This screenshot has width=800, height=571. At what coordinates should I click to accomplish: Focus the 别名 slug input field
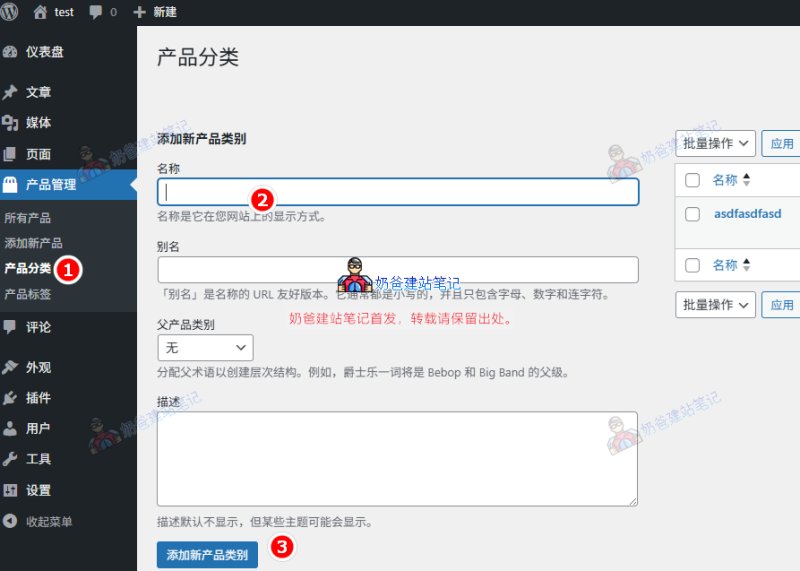coord(398,269)
